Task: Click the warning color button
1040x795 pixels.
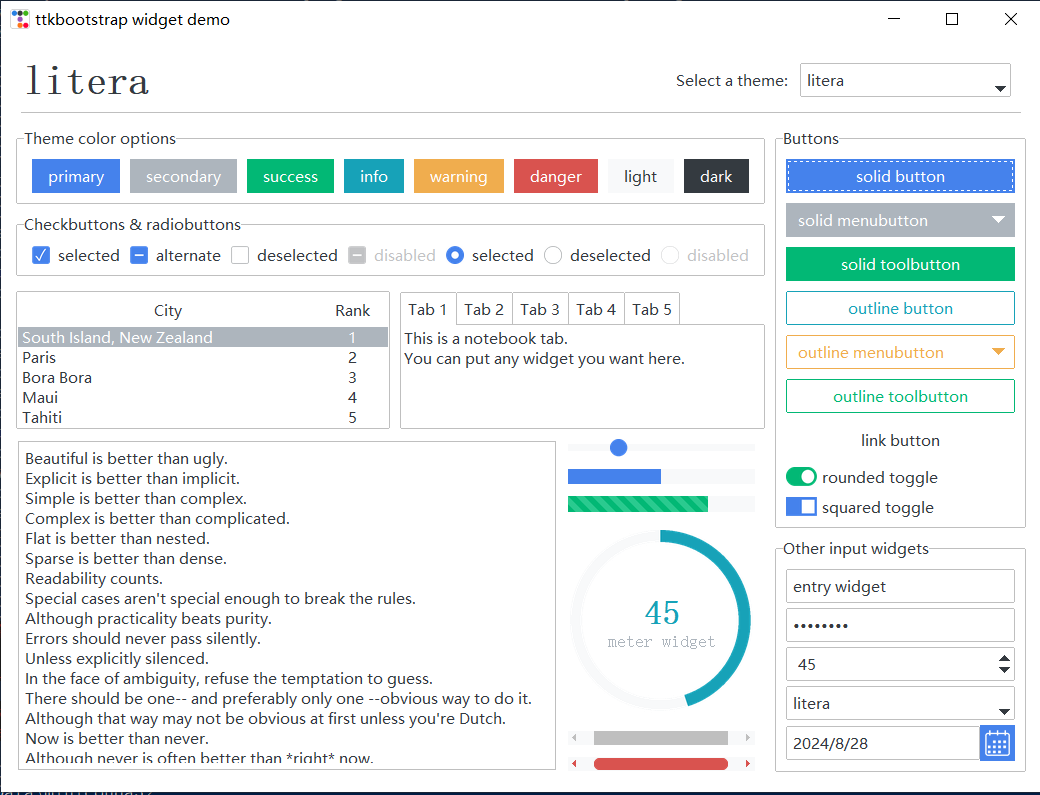Action: [459, 176]
